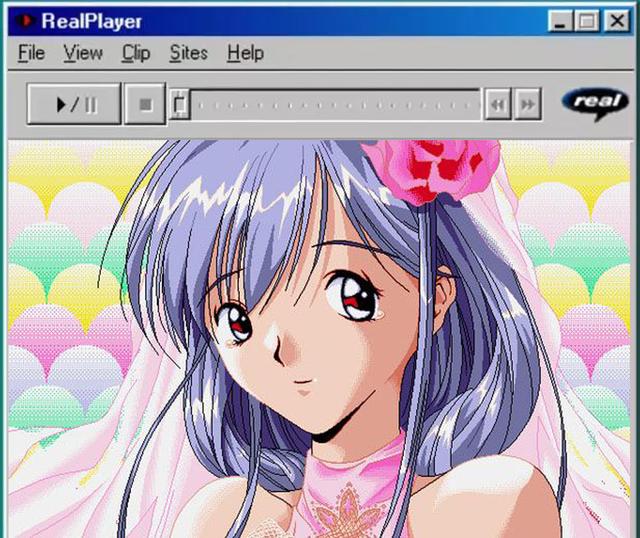The width and height of the screenshot is (640, 538).
Task: Open the File menu
Action: click(x=31, y=53)
